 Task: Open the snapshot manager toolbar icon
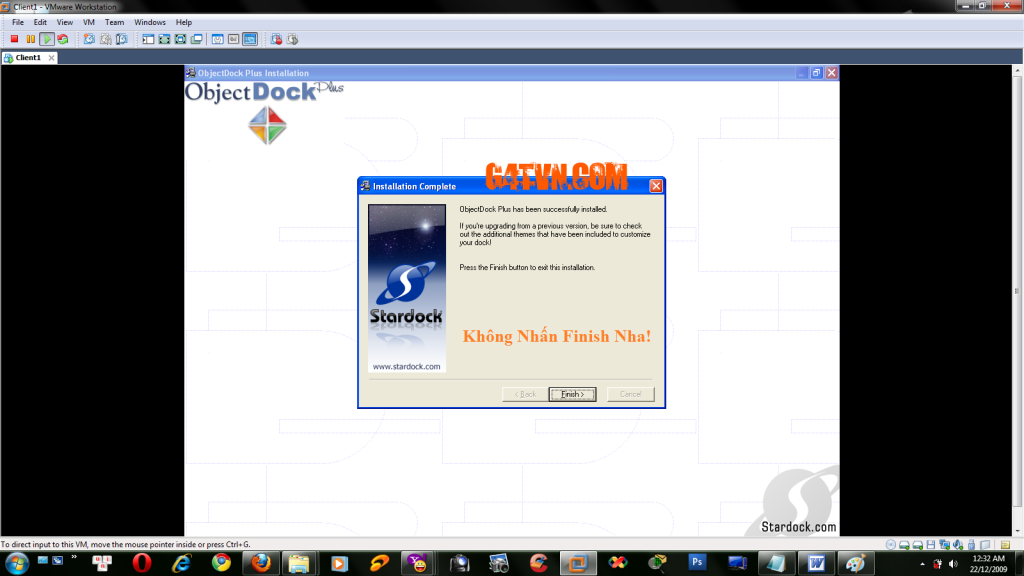point(121,39)
